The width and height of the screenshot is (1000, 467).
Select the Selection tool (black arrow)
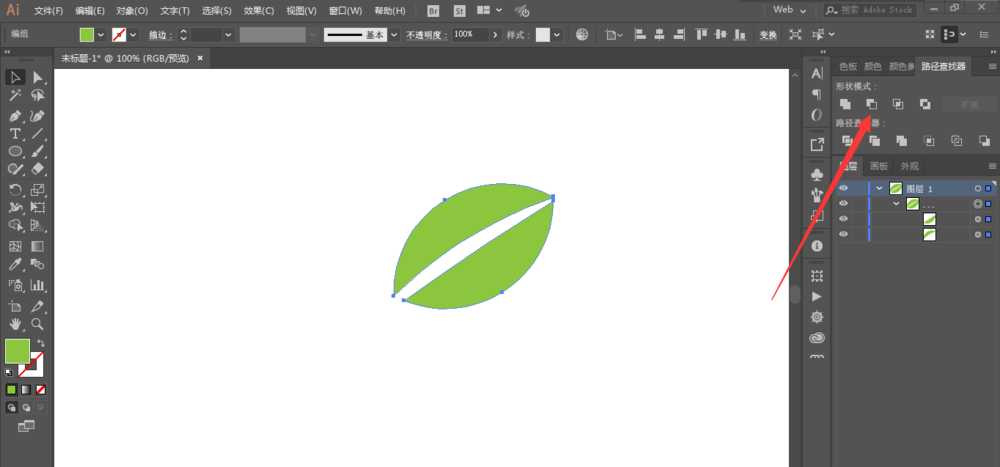point(15,77)
